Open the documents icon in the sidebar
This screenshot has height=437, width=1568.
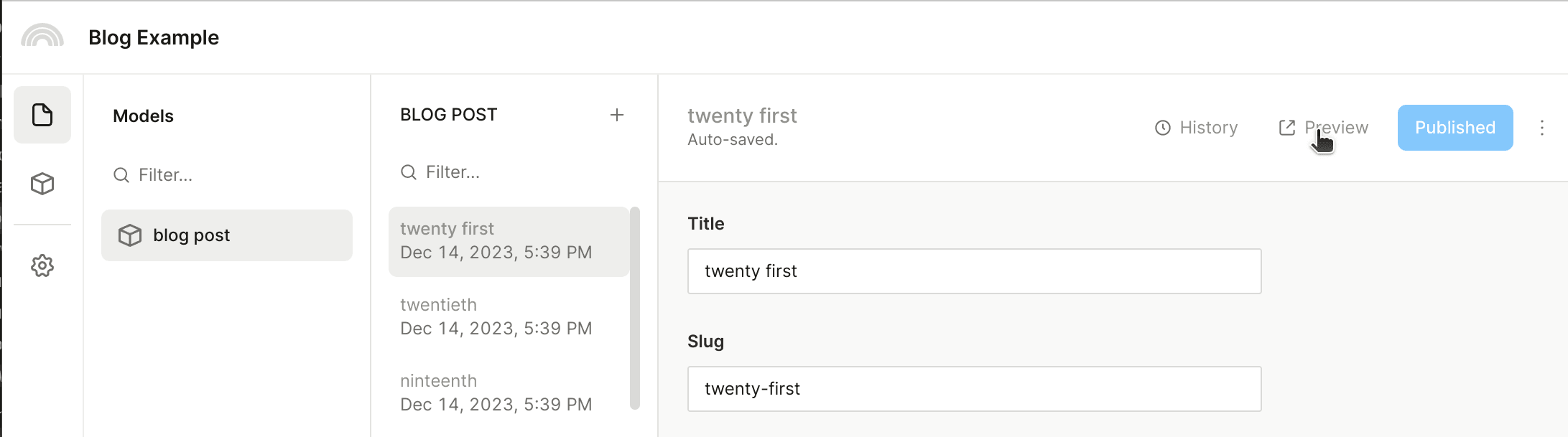pyautogui.click(x=42, y=115)
